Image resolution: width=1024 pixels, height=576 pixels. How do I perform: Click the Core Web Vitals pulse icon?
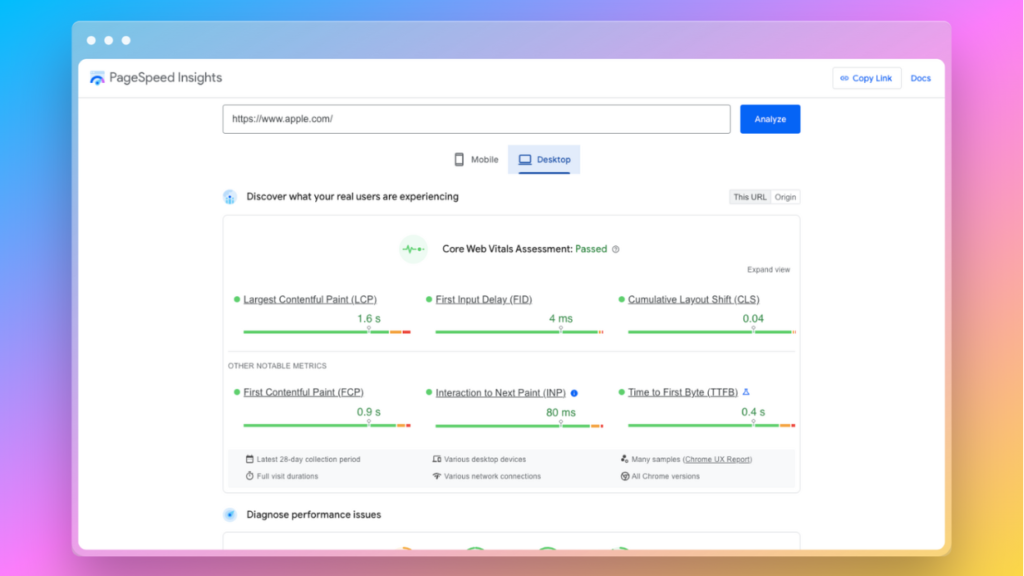[413, 249]
